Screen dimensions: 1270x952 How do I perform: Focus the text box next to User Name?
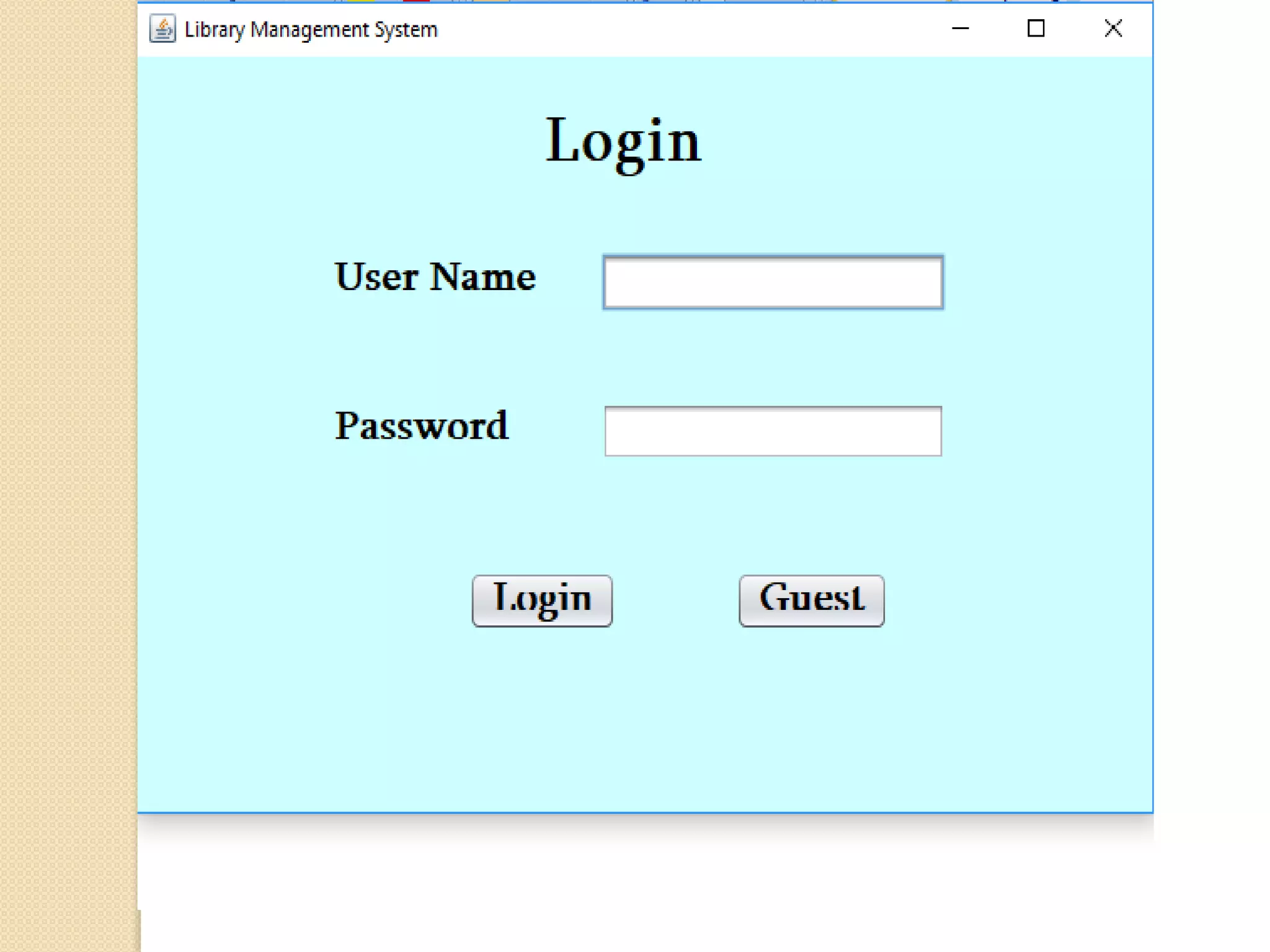coord(773,283)
